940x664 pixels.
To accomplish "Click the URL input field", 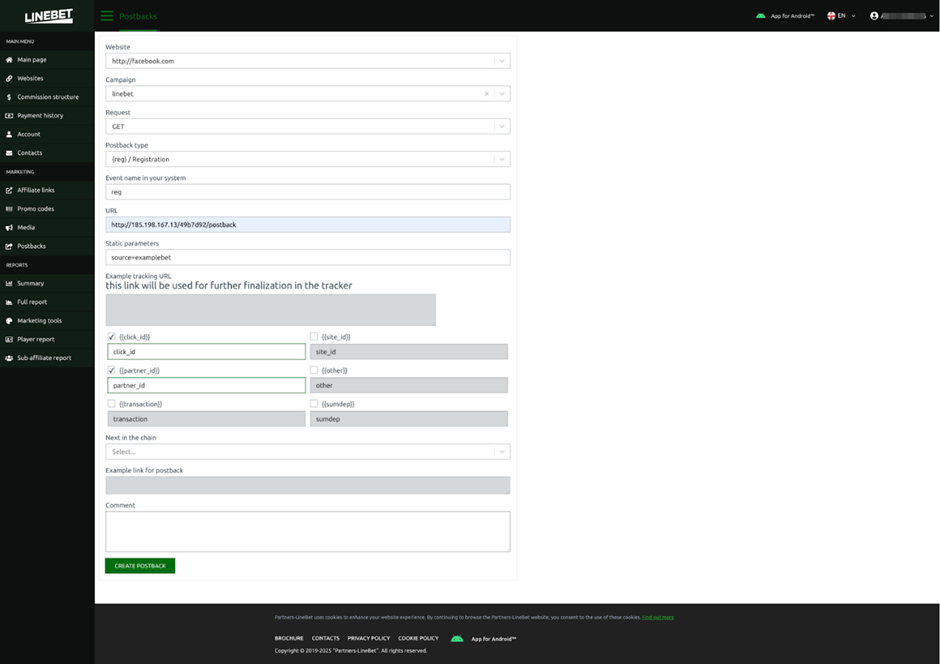I will point(308,225).
